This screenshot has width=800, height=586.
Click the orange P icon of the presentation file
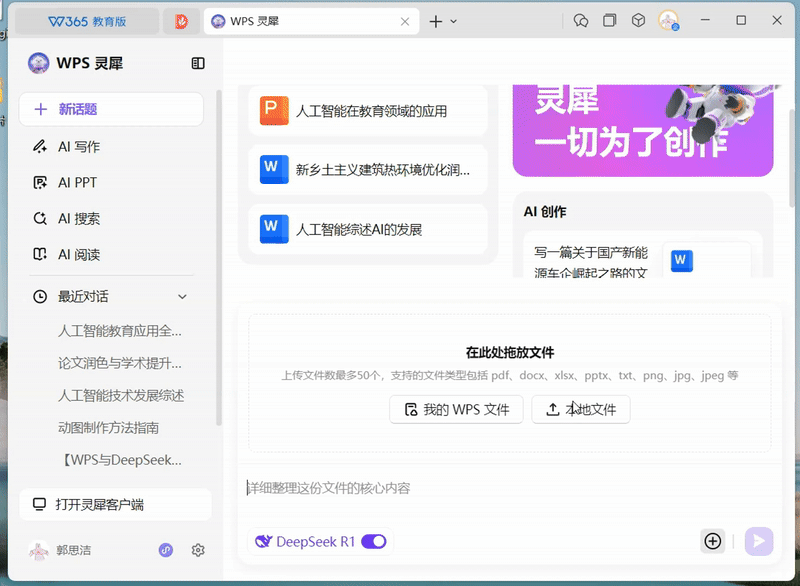tap(274, 110)
